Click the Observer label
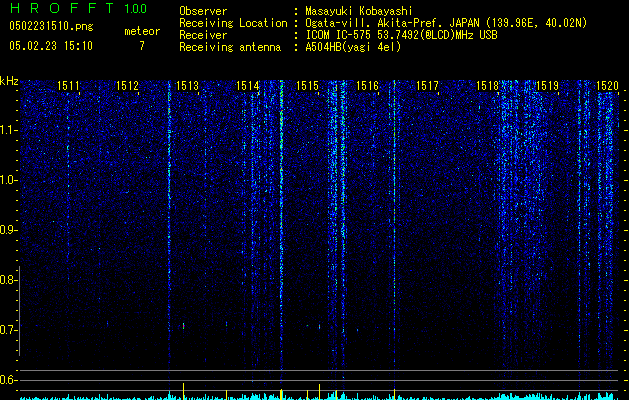 [203, 11]
